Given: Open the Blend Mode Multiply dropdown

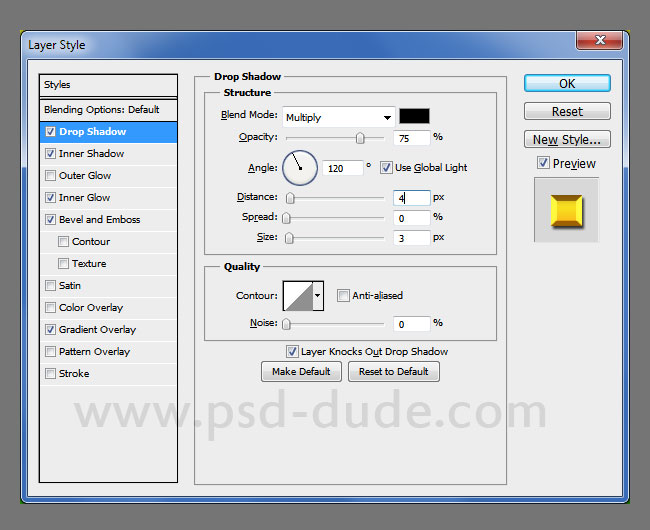Looking at the screenshot, I should (339, 117).
